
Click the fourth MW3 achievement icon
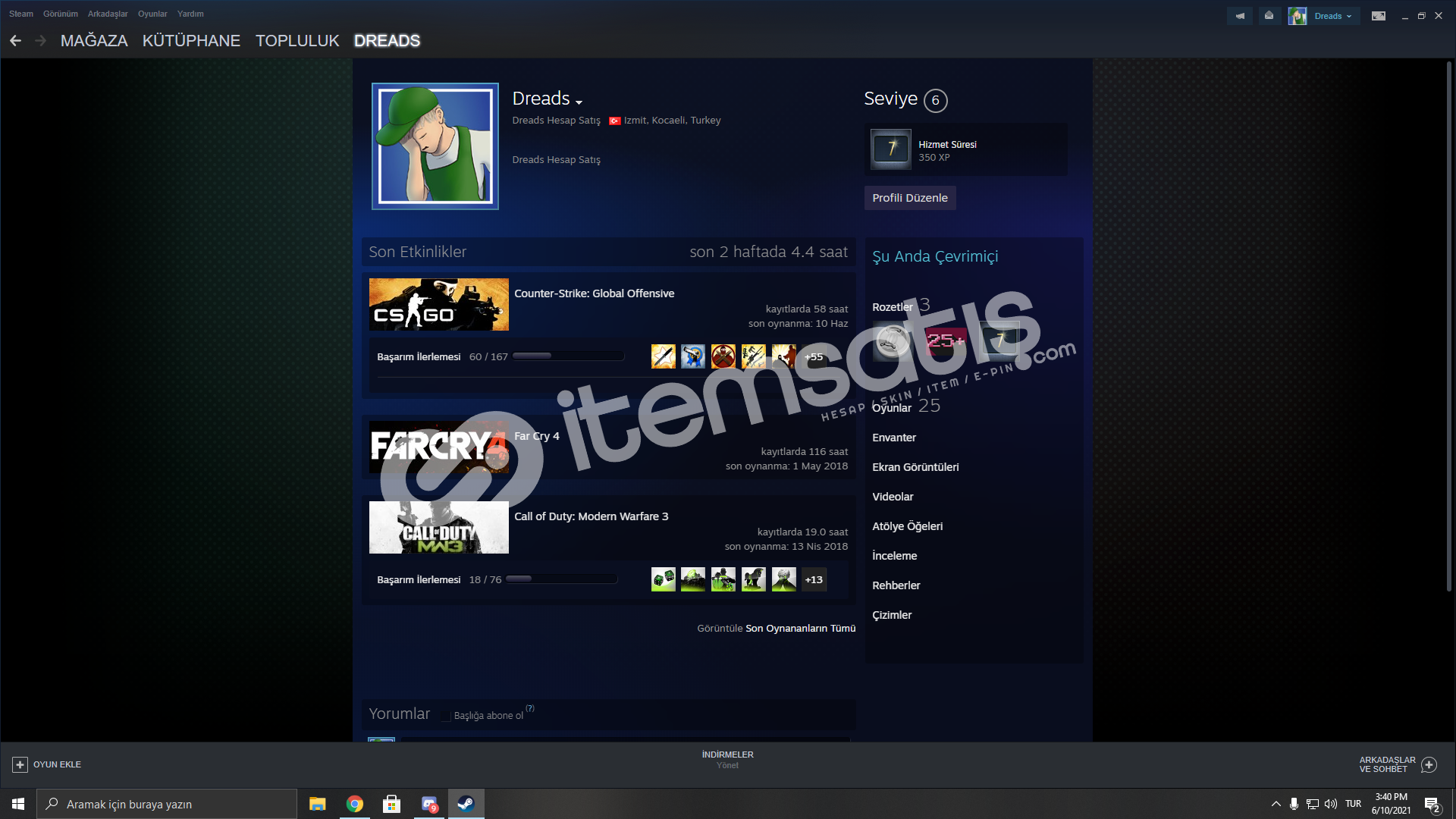[754, 579]
